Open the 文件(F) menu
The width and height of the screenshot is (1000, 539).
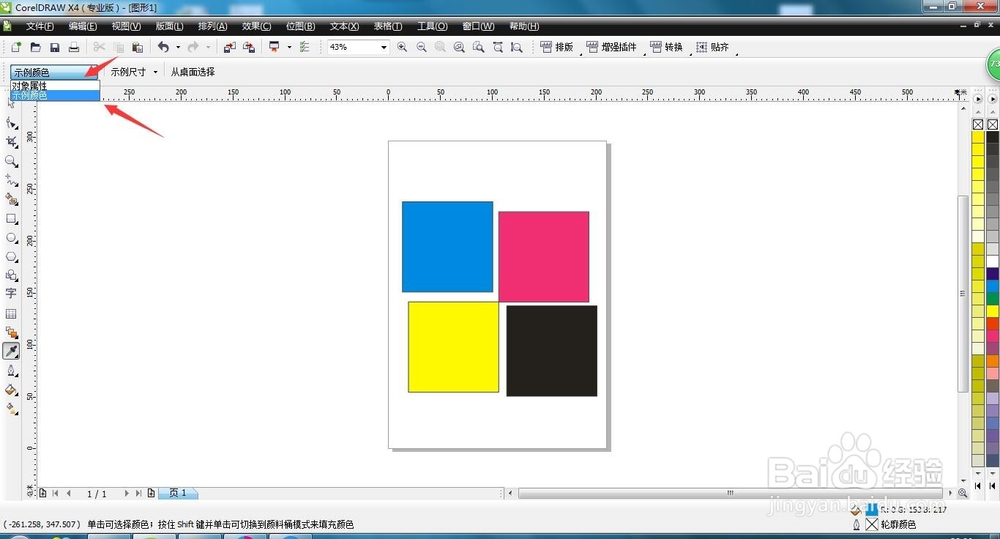coord(40,26)
